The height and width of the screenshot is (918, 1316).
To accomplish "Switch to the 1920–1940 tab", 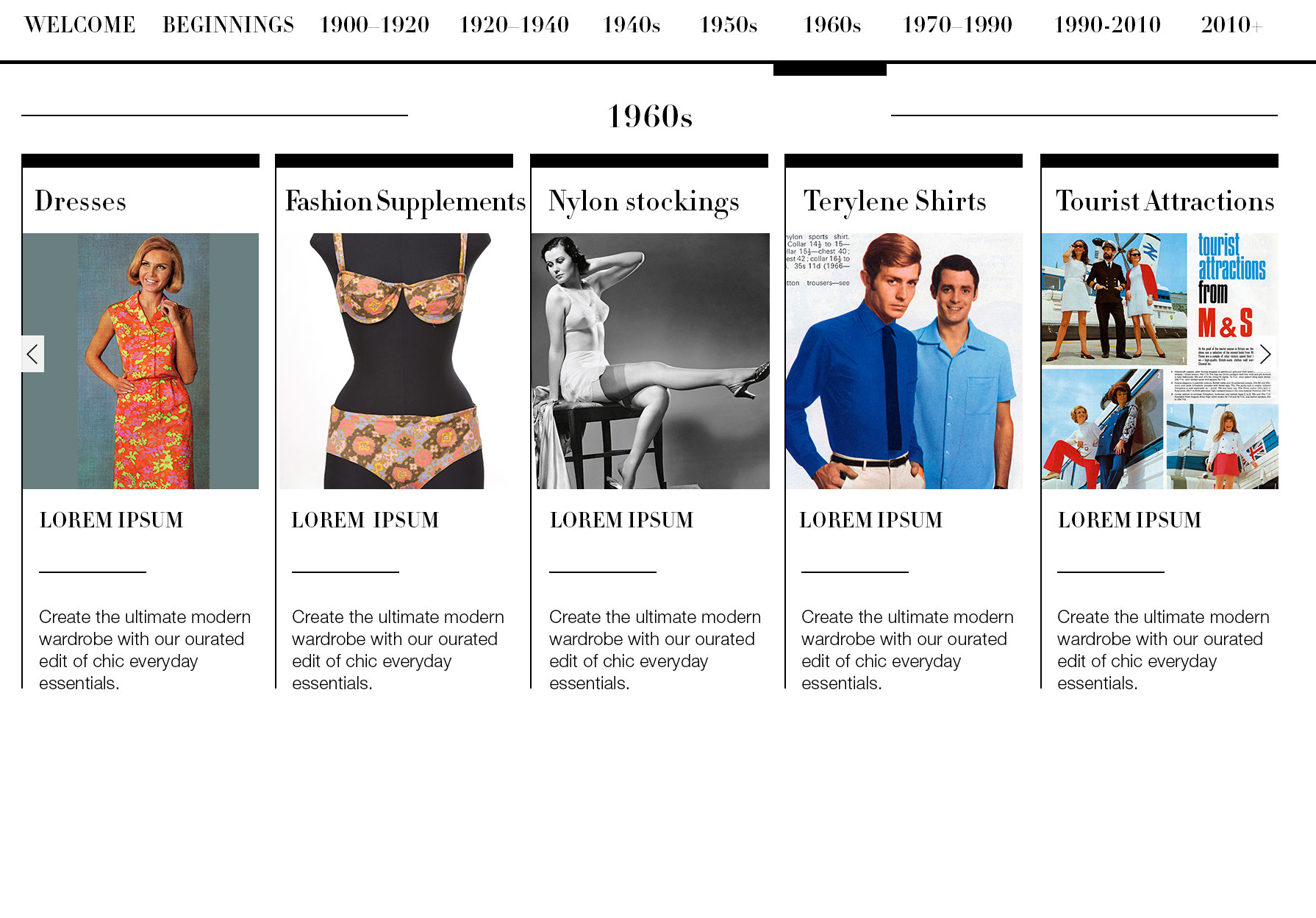I will tap(515, 25).
